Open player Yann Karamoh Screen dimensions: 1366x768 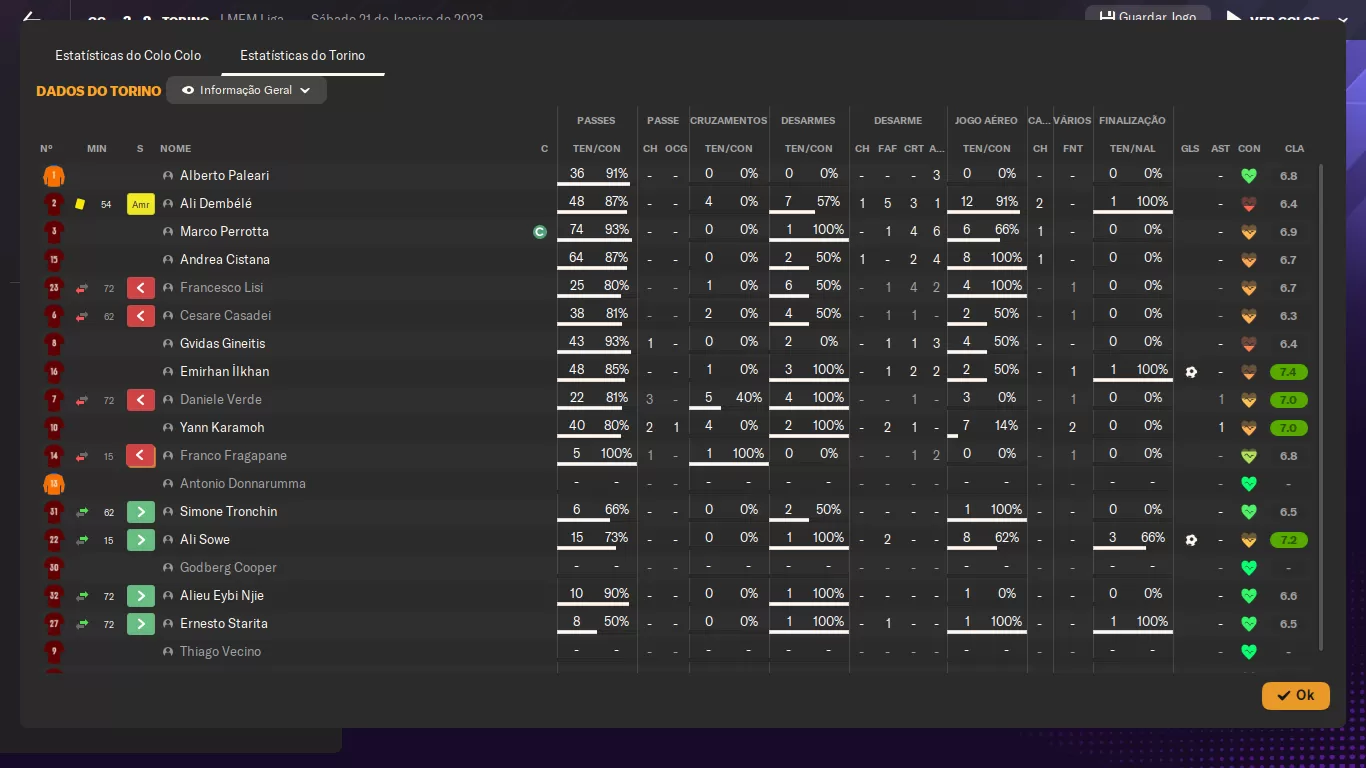(220, 428)
